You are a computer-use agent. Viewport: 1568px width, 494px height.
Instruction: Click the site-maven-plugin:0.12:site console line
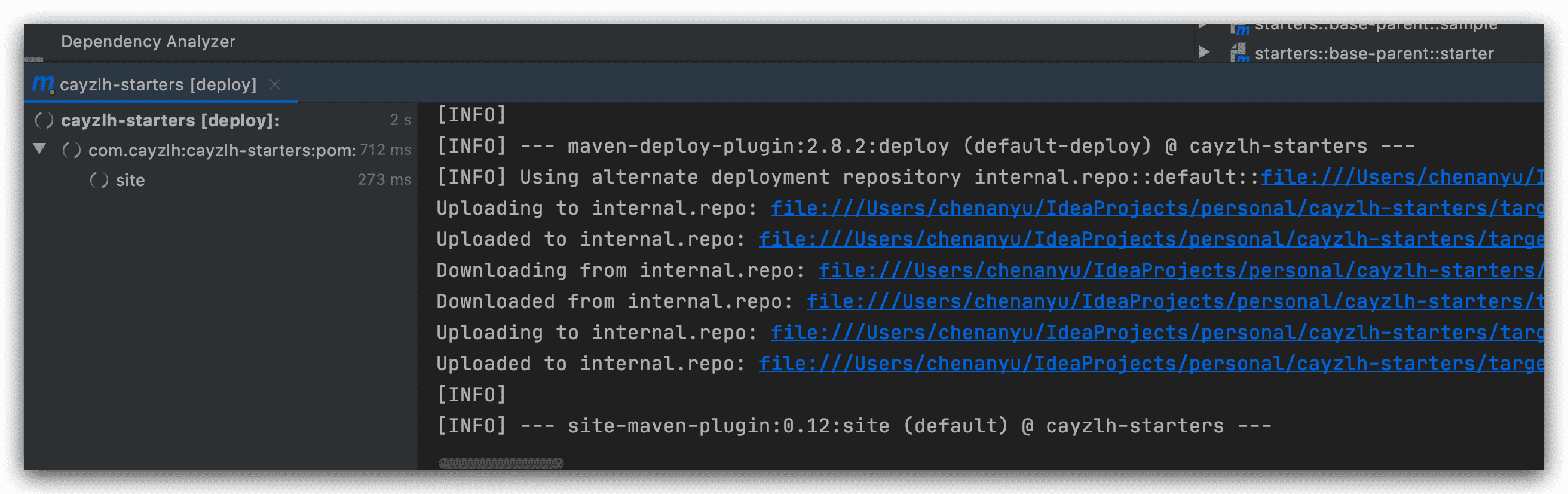pyautogui.click(x=853, y=426)
